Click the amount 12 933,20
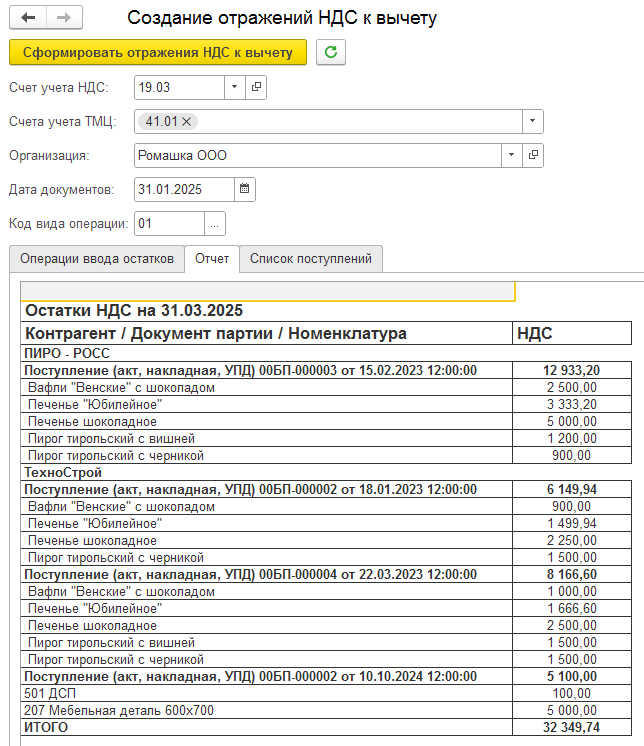Image resolution: width=644 pixels, height=746 pixels. point(572,370)
